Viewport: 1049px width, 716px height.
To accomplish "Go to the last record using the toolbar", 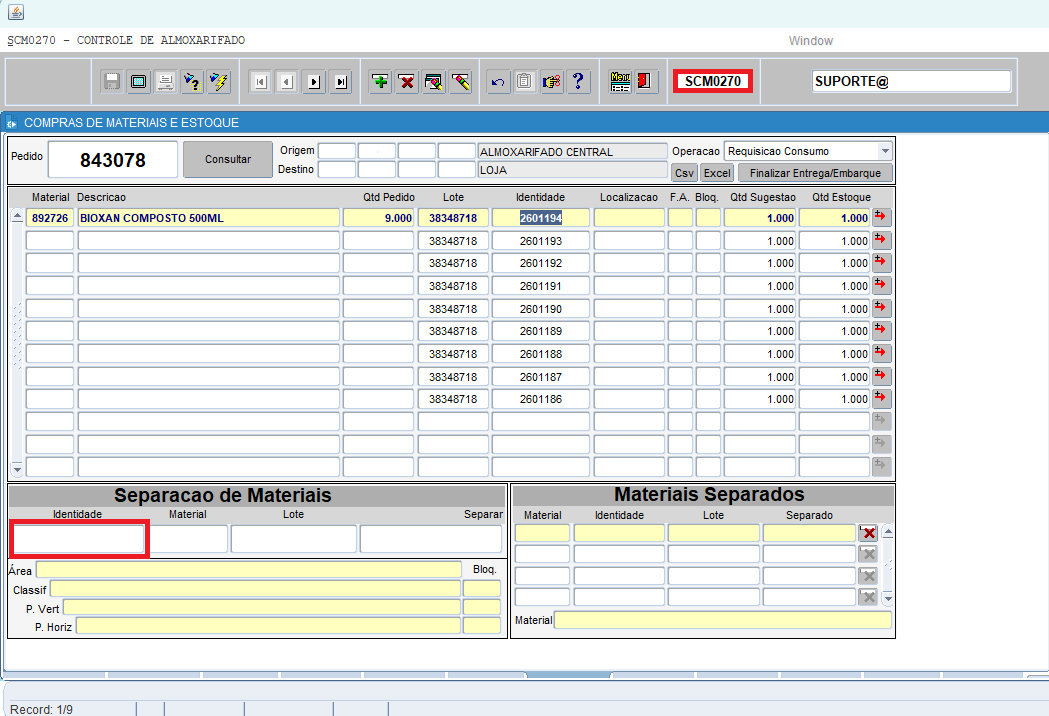I will [341, 82].
